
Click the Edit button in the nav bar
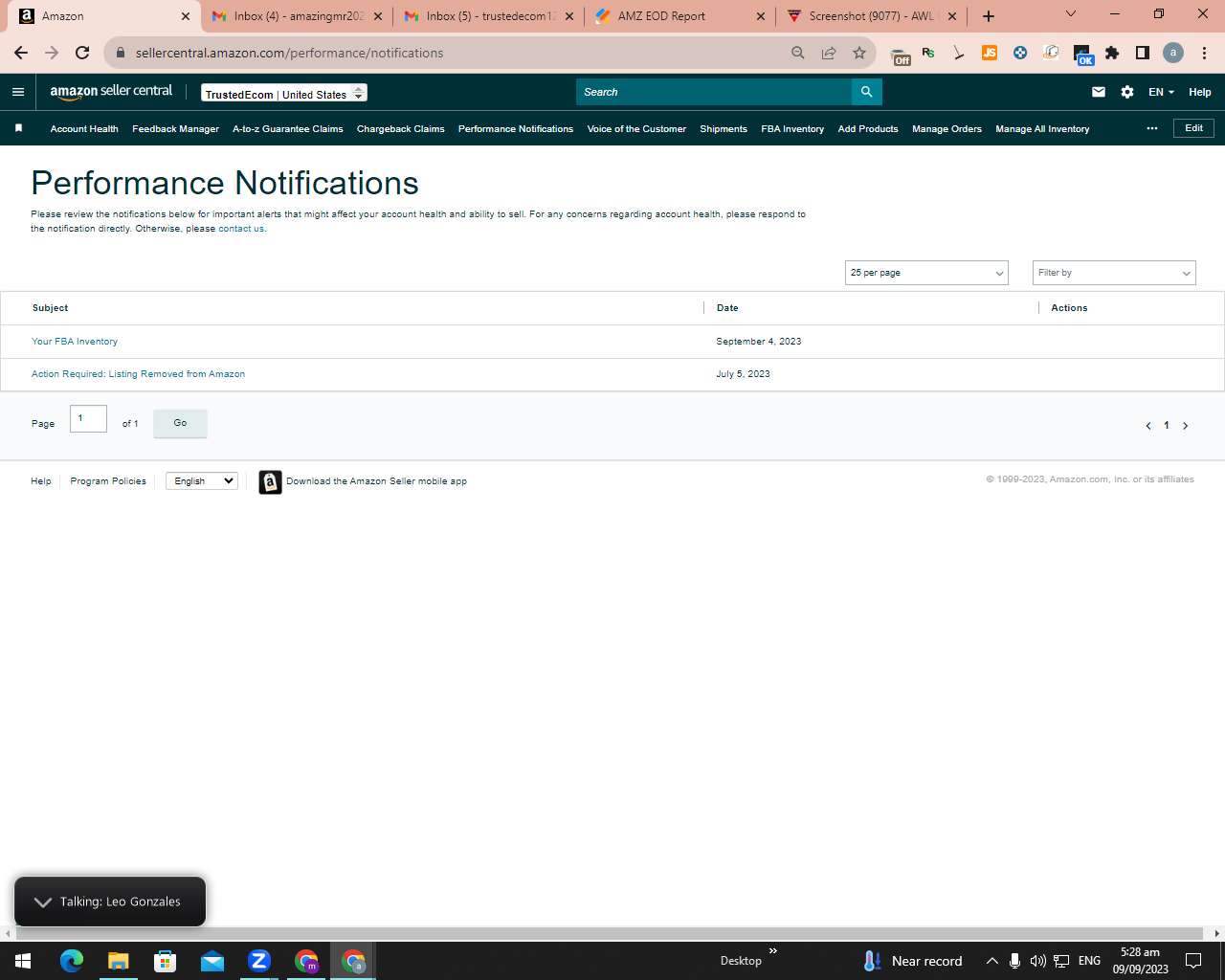(1193, 128)
